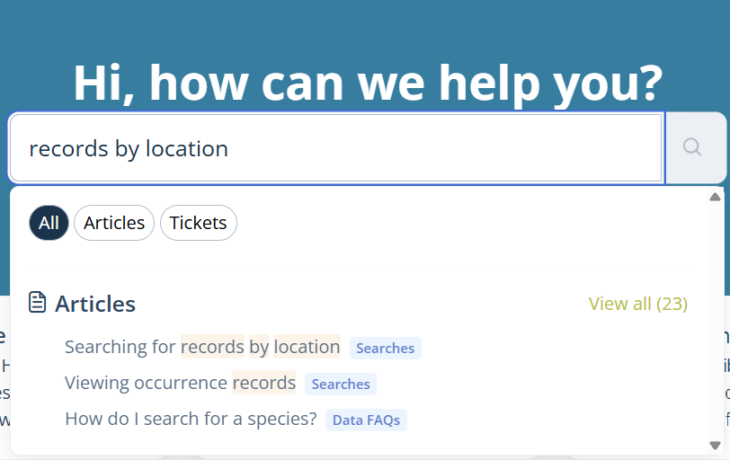This screenshot has width=730, height=460.
Task: Click the magnifier search icon button
Action: pos(695,148)
